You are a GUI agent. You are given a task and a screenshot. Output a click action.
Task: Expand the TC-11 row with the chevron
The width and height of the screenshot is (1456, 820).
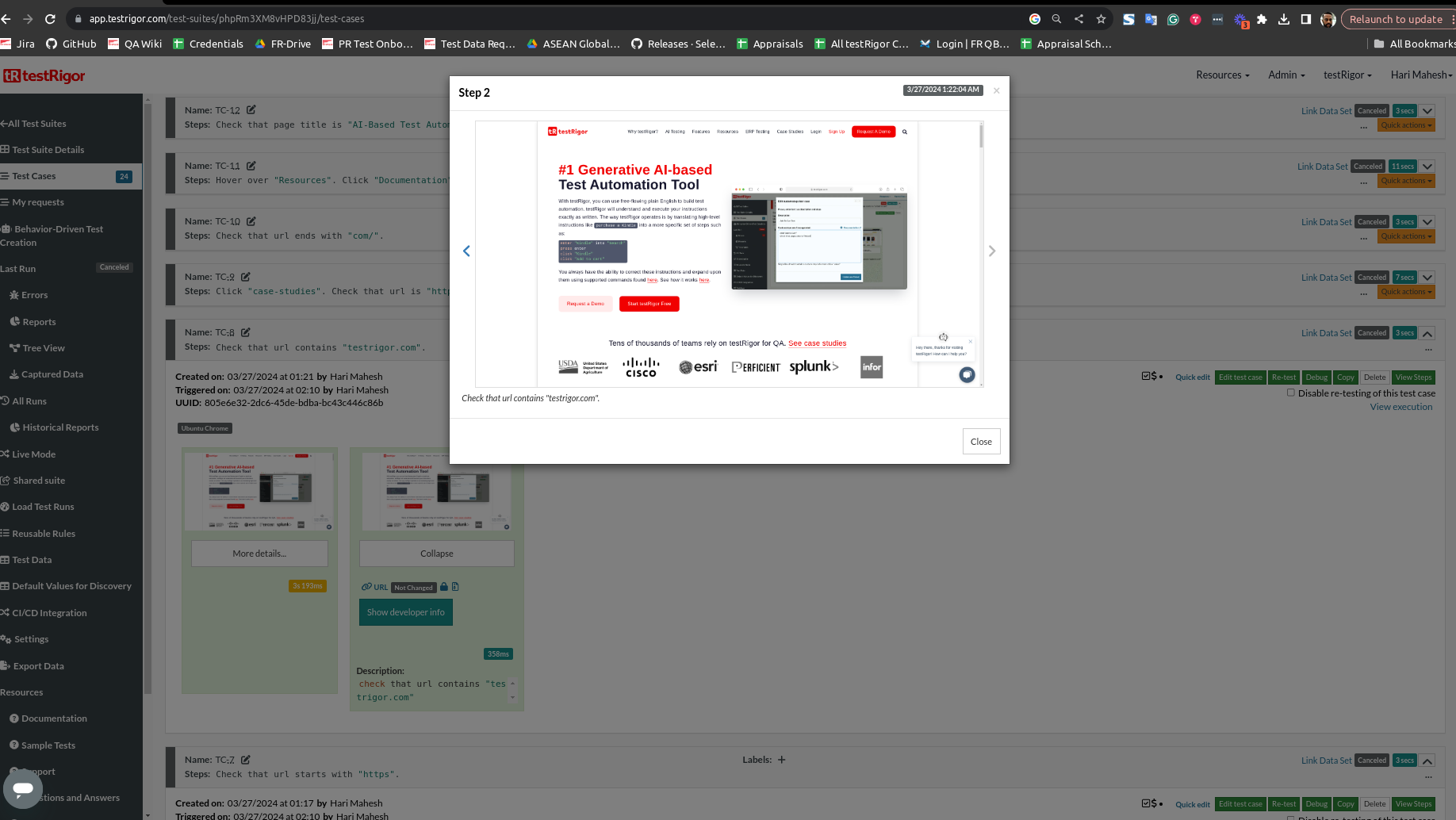[1427, 167]
